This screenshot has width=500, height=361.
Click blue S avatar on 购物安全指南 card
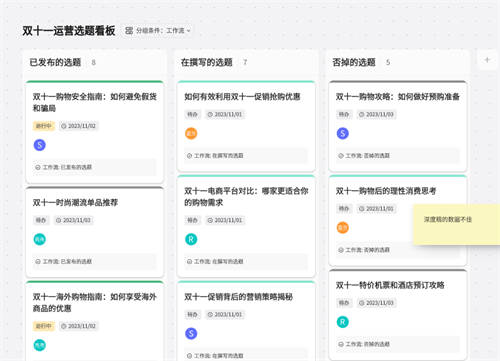(40, 145)
